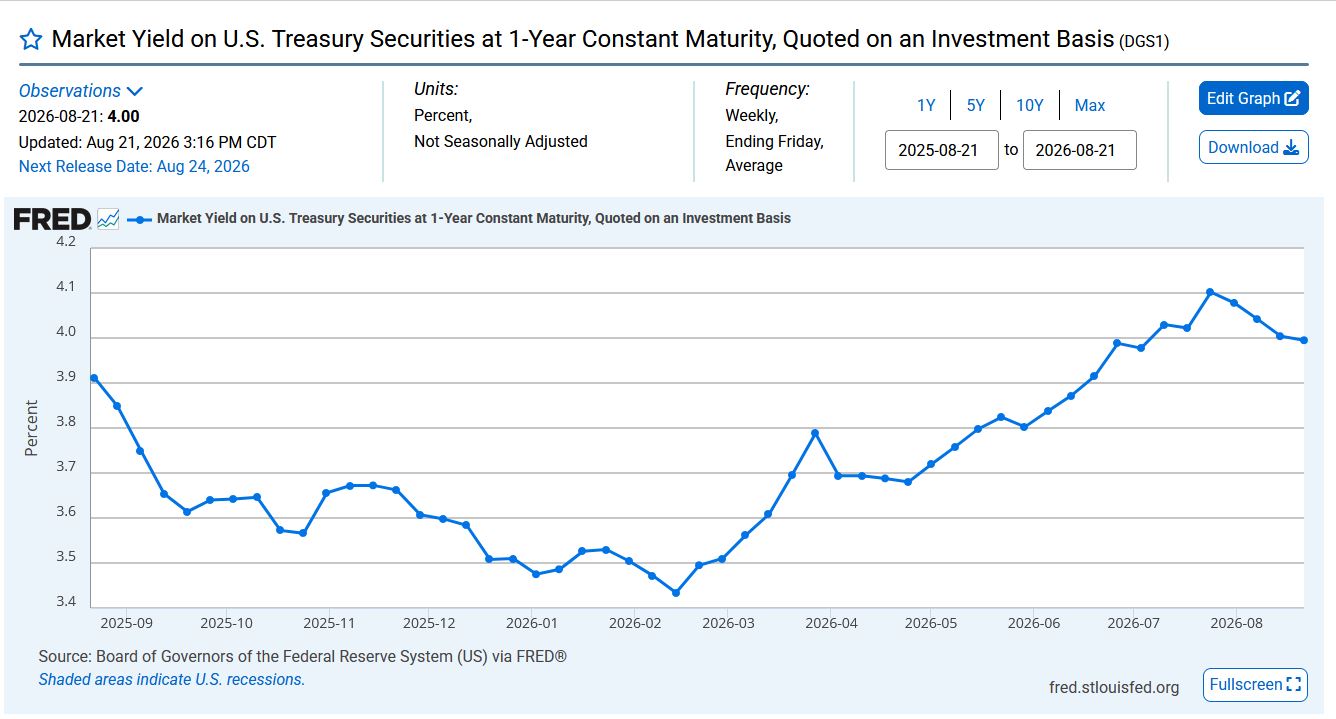Image resolution: width=1336 pixels, height=719 pixels.
Task: Click the end date field 2026-08-21
Action: 1080,150
